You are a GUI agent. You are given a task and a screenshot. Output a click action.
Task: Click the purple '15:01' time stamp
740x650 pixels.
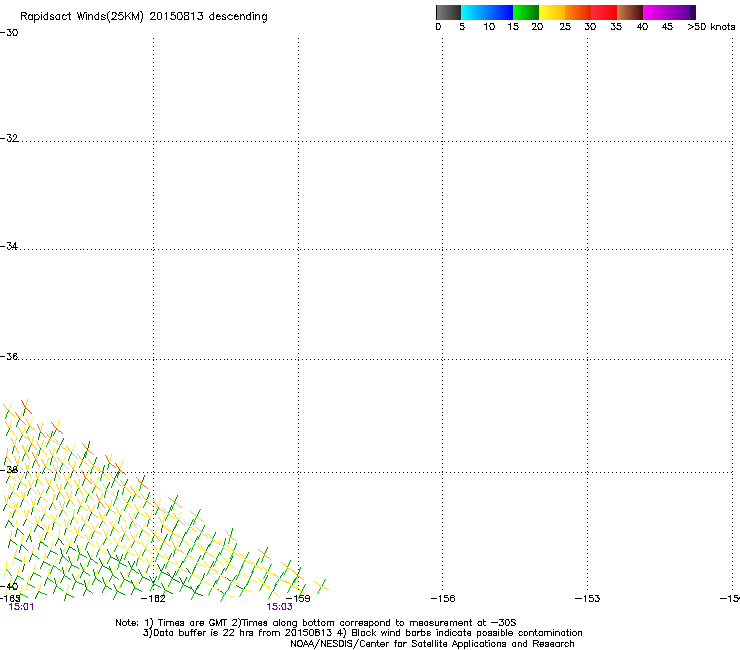[x=21, y=607]
